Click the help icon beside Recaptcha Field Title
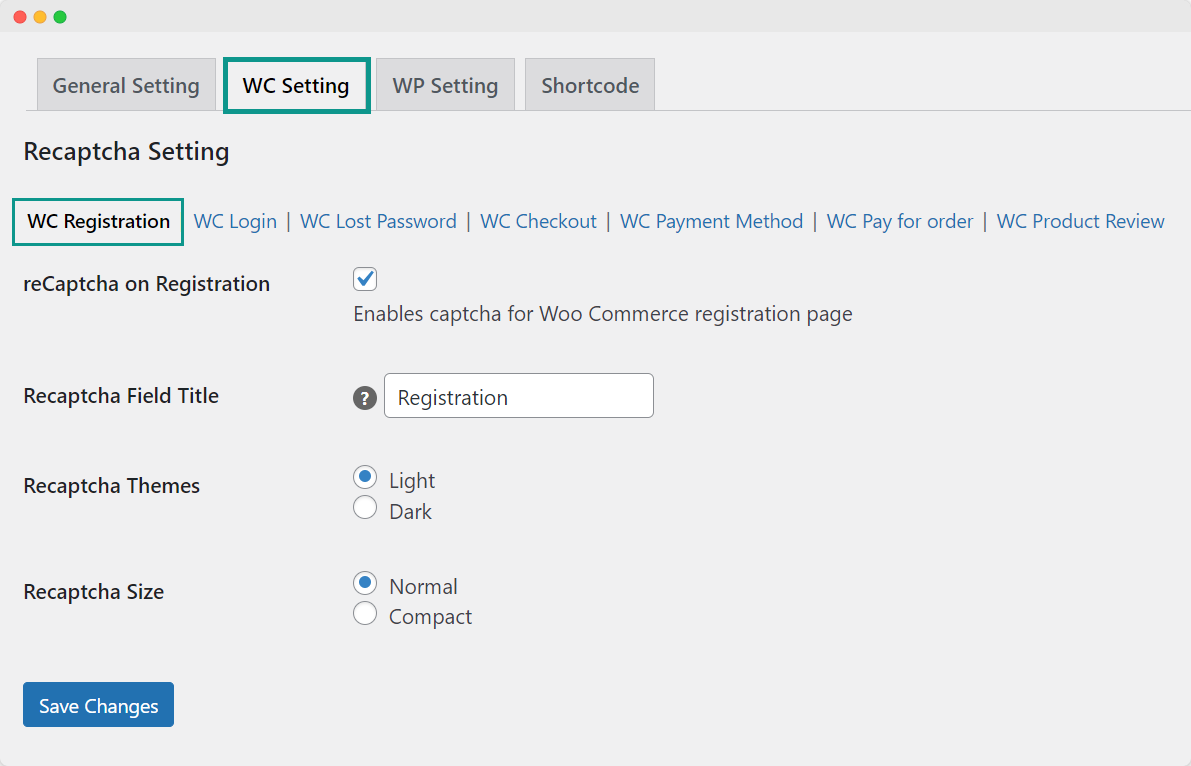Screen dimensions: 1191x766 (x=364, y=396)
